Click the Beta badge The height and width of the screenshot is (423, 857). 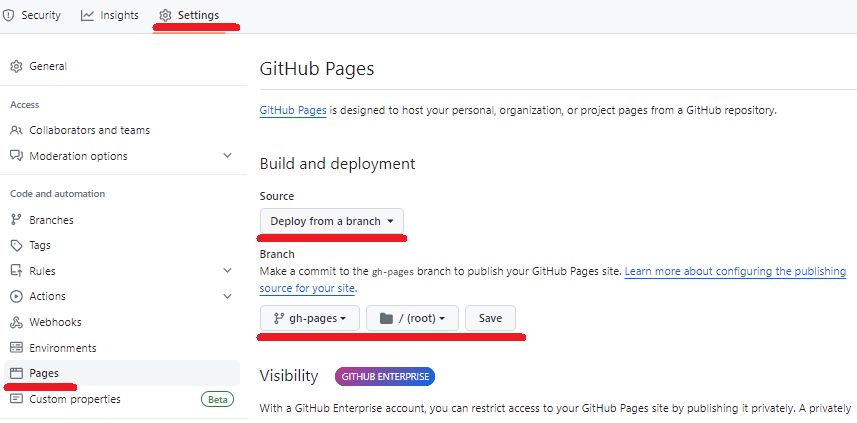(218, 400)
